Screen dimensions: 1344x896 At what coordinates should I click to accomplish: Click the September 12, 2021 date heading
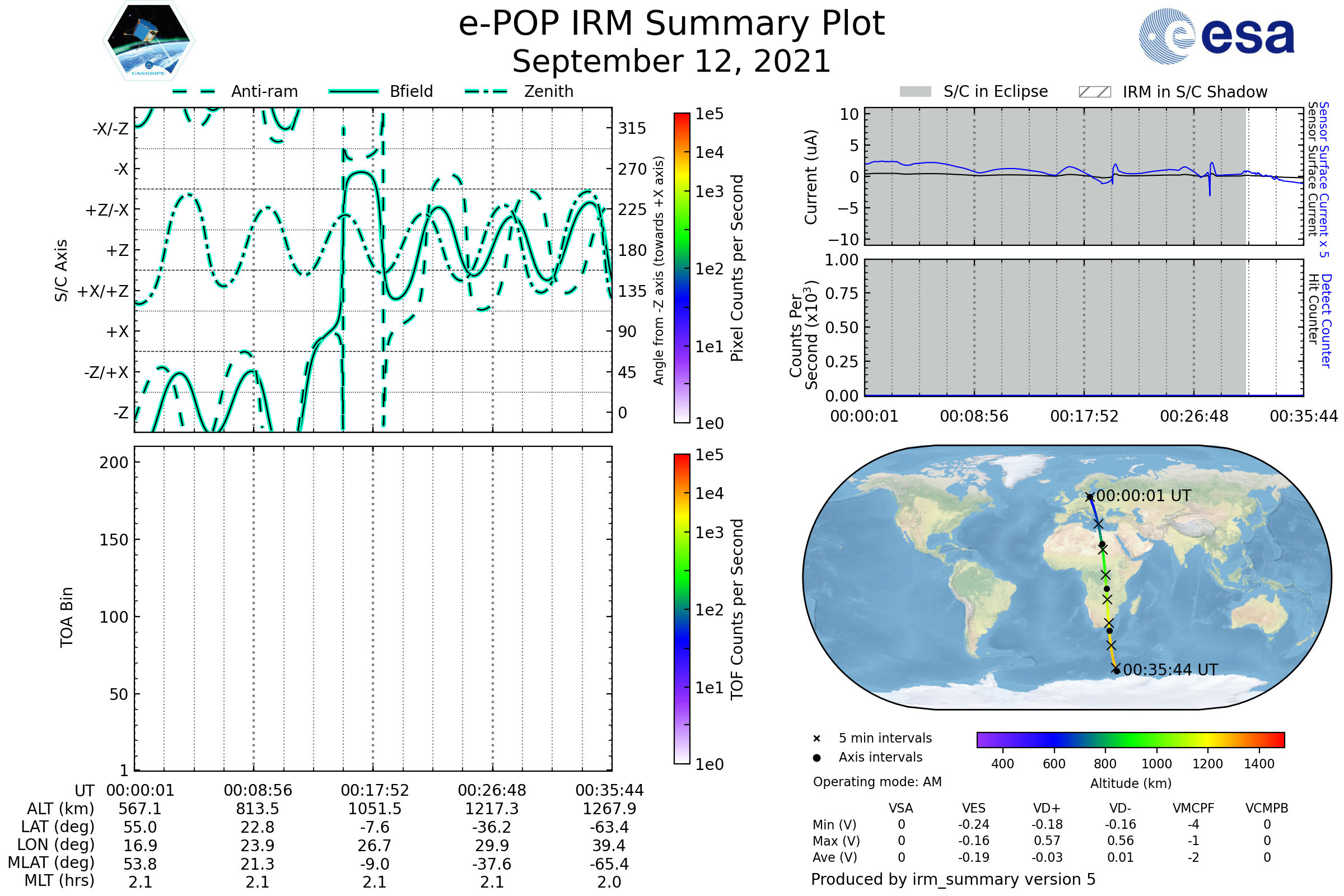click(x=671, y=62)
